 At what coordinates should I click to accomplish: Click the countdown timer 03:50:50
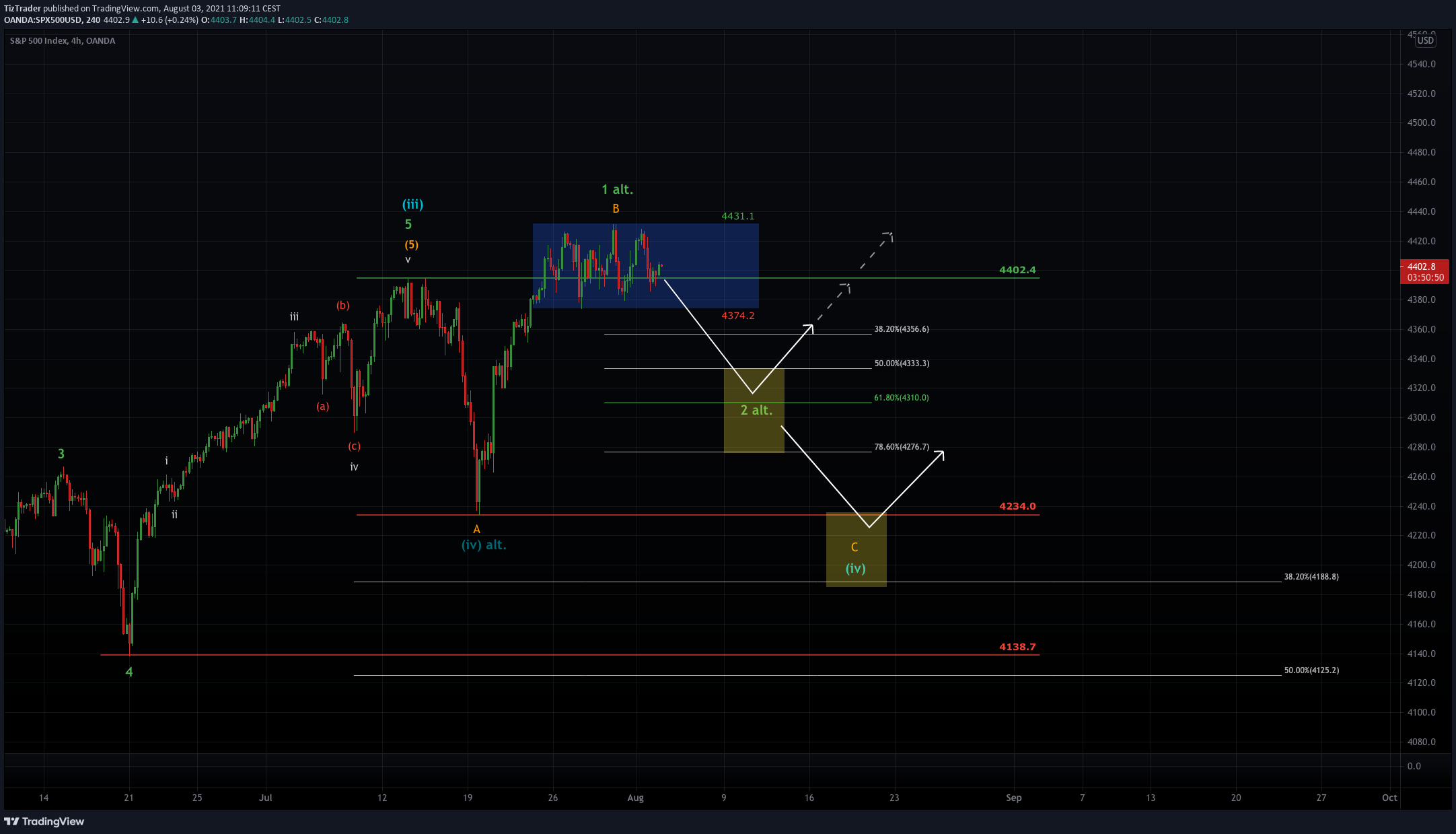tap(1425, 277)
